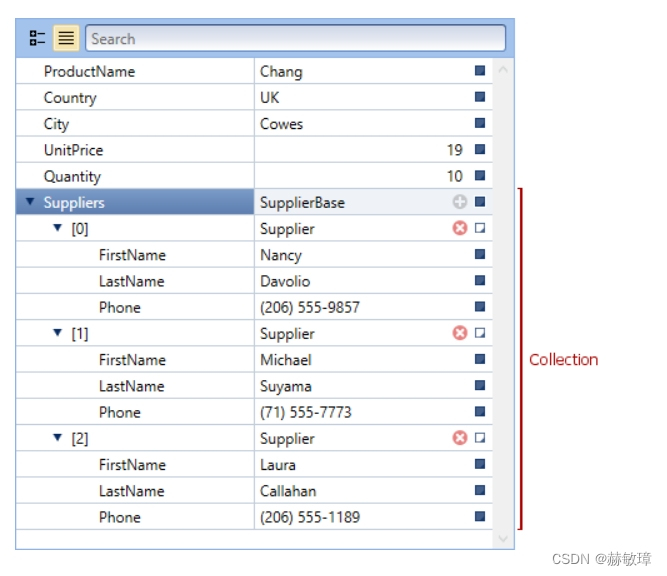
Task: Select the [1] tree item label
Action: (80, 334)
